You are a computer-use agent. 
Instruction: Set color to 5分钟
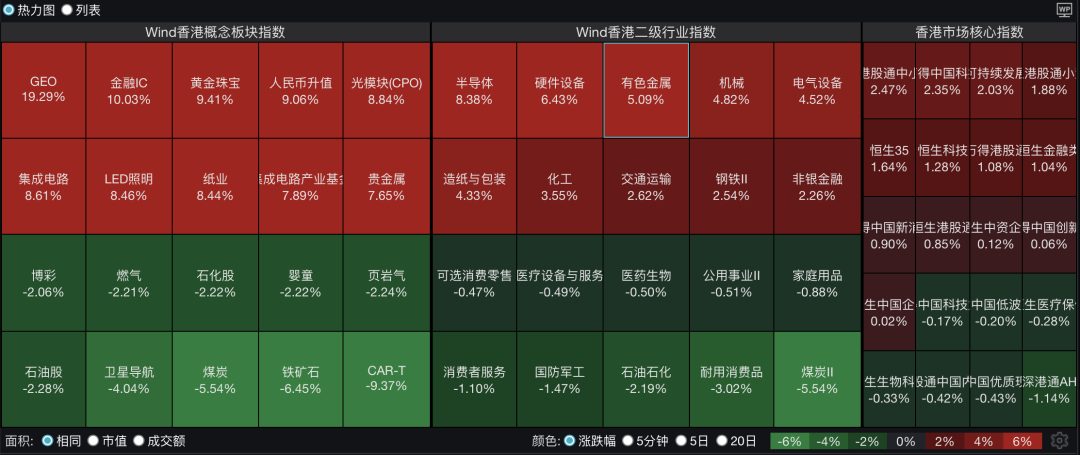[627, 441]
